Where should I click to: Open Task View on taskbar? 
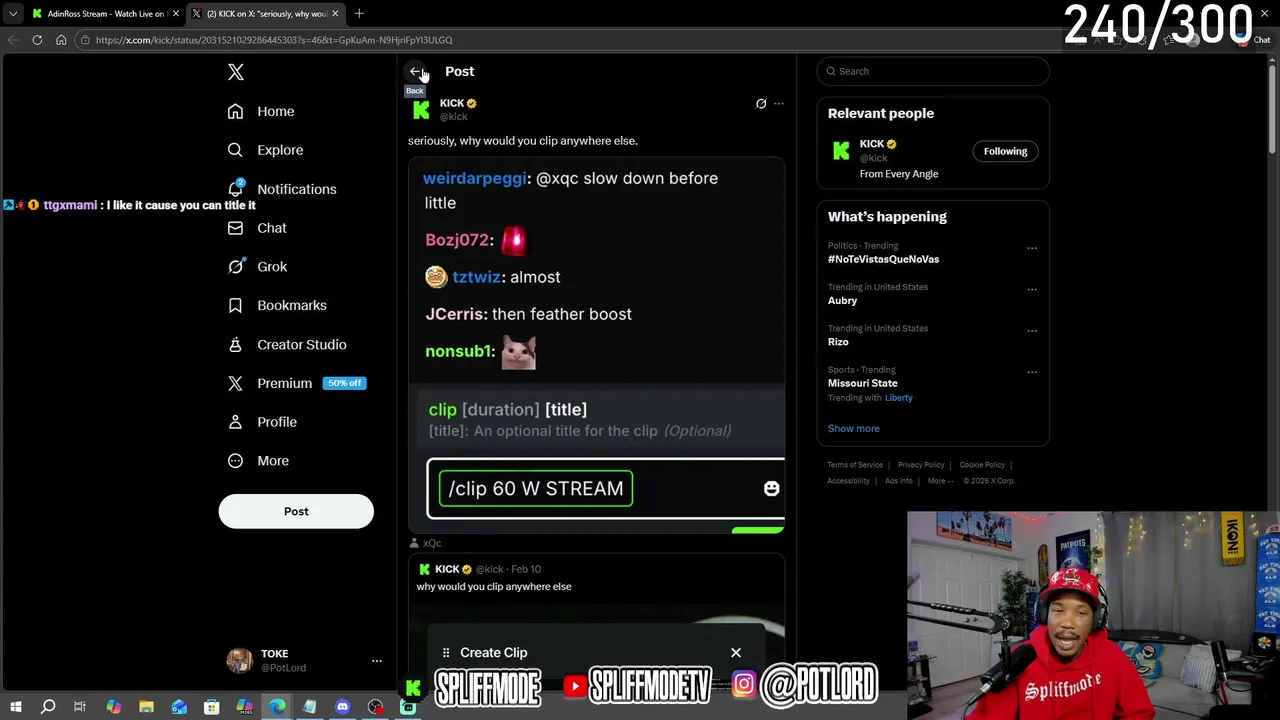(80, 707)
